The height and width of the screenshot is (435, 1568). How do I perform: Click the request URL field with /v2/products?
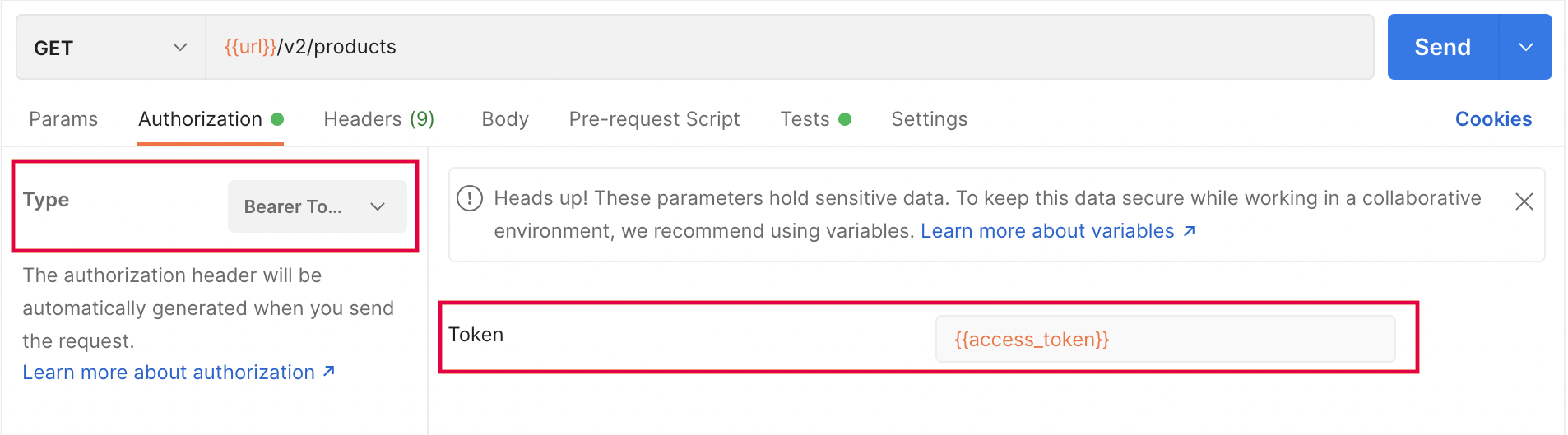(x=790, y=47)
